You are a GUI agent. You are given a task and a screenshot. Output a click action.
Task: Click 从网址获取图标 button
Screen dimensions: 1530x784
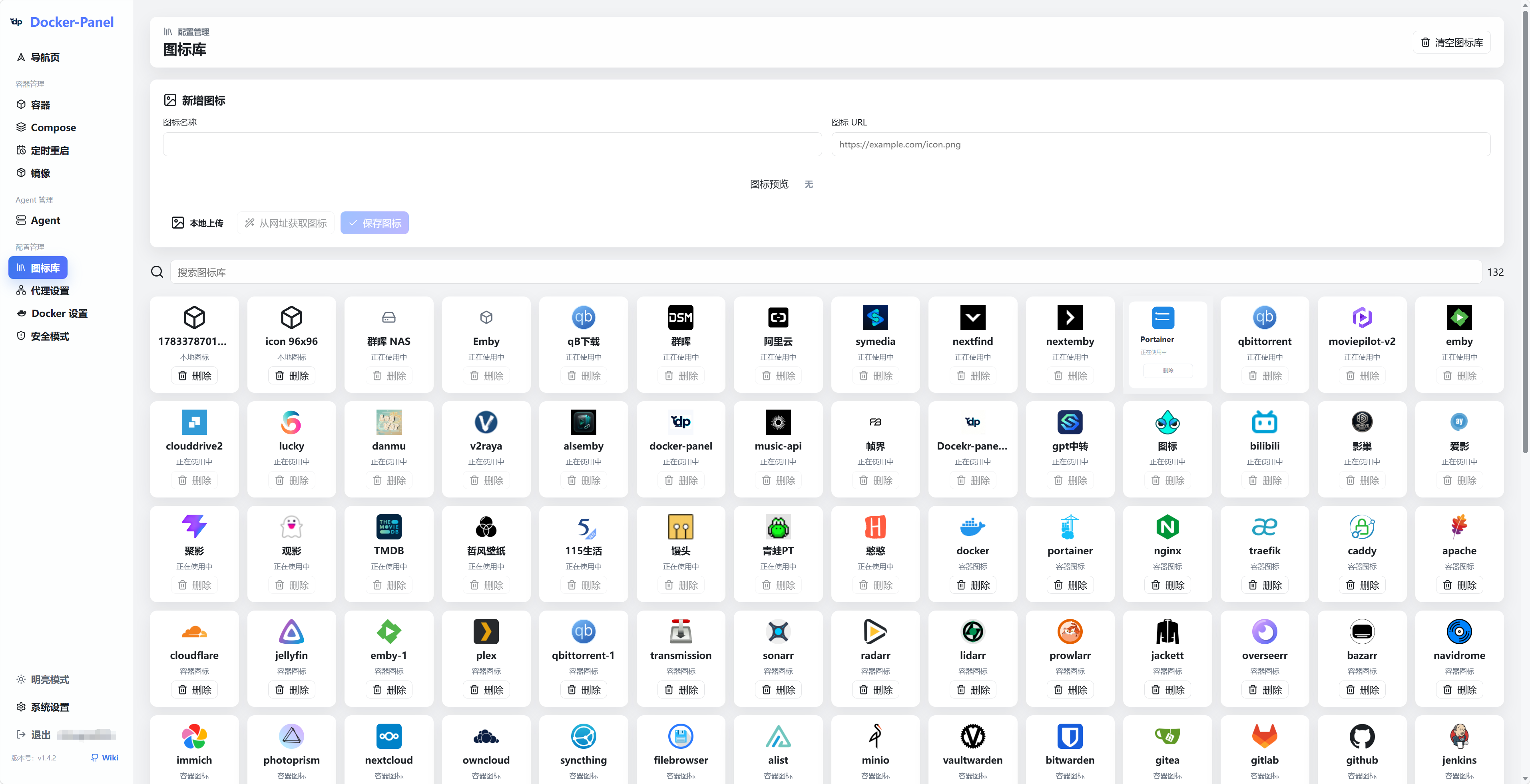coord(286,223)
